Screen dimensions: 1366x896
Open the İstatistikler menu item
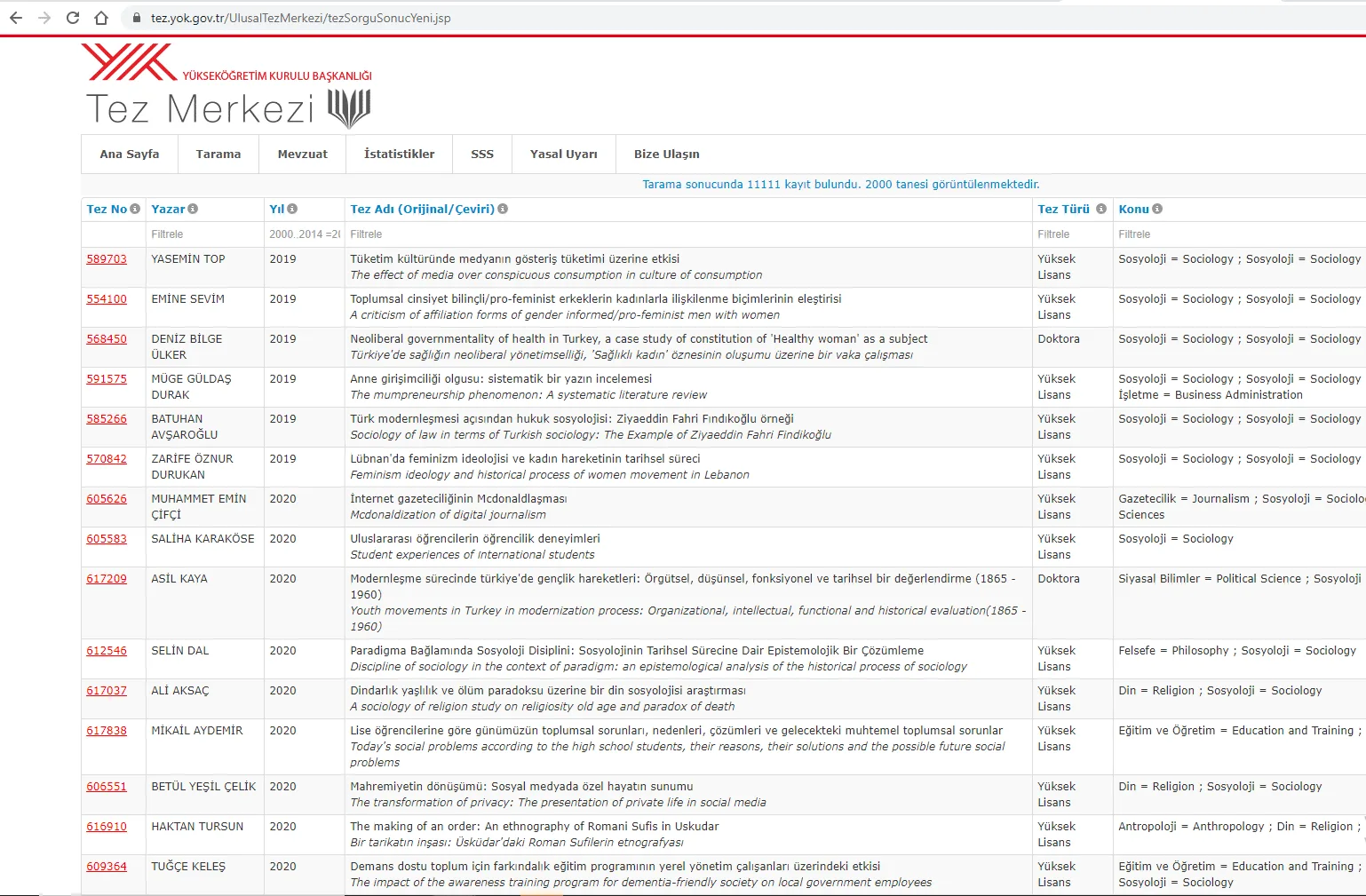pos(400,154)
